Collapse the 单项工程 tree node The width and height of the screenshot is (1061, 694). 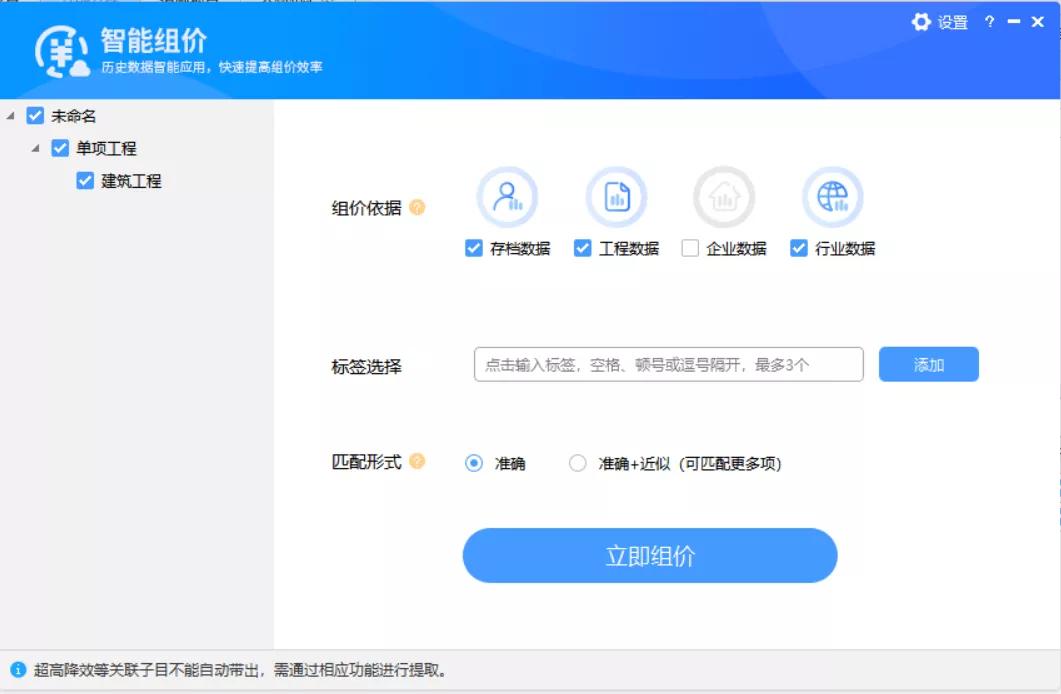click(x=33, y=148)
